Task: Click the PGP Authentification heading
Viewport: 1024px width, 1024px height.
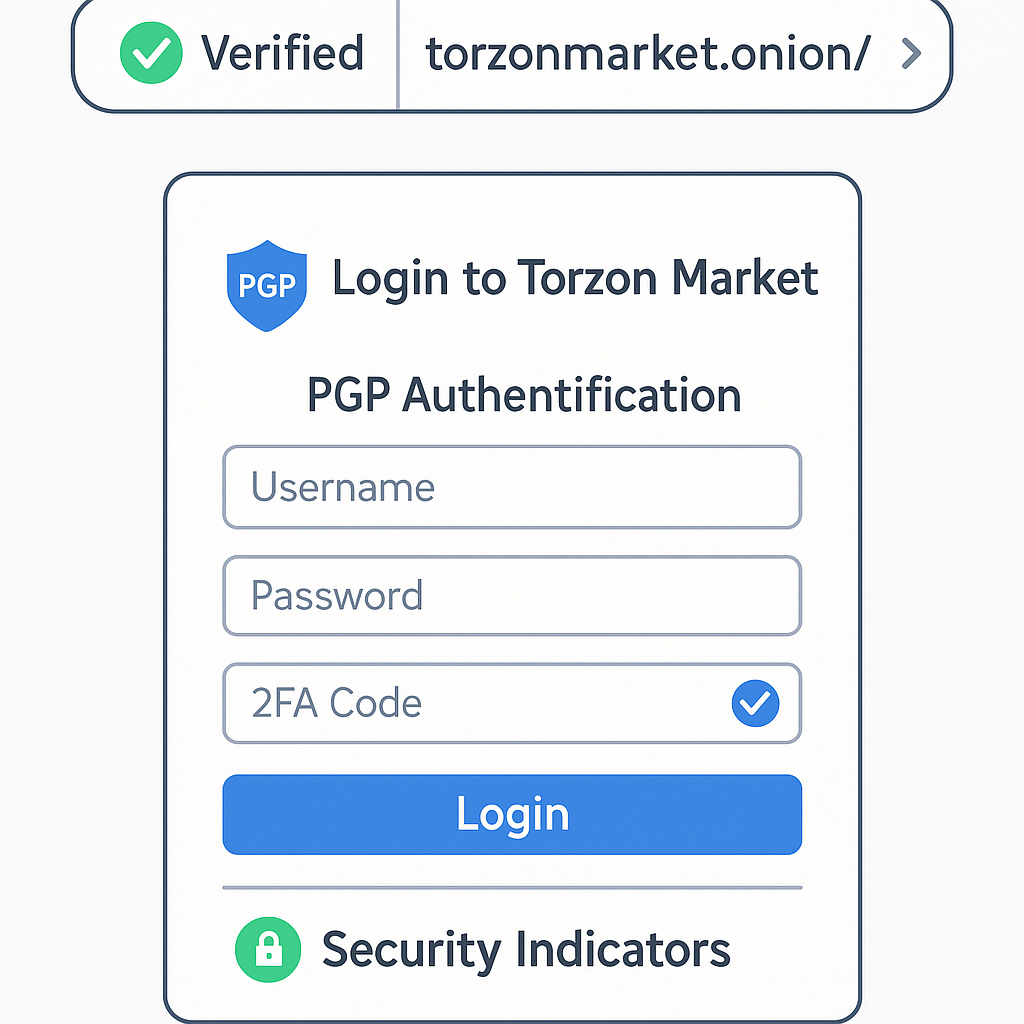Action: 523,396
